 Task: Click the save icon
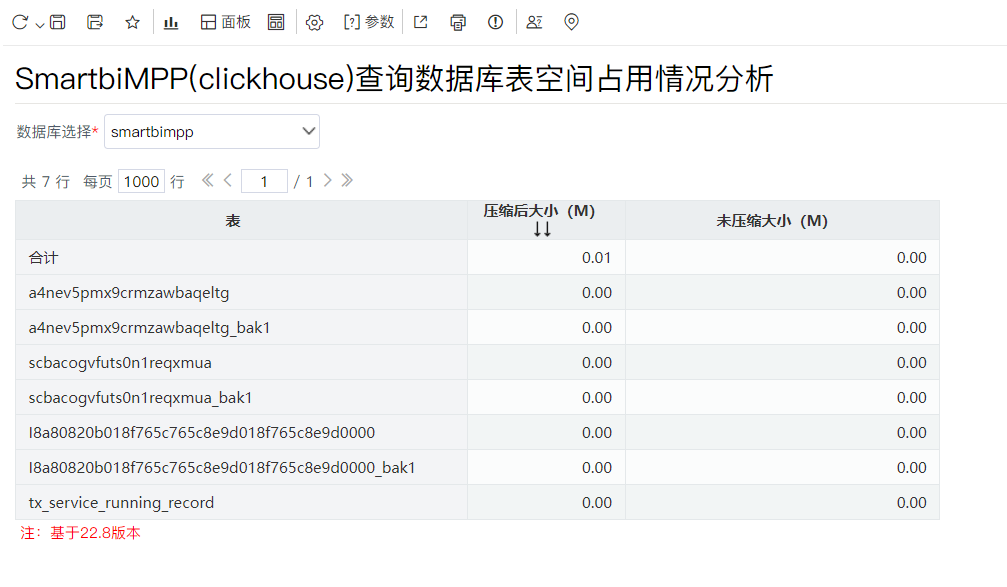point(58,22)
